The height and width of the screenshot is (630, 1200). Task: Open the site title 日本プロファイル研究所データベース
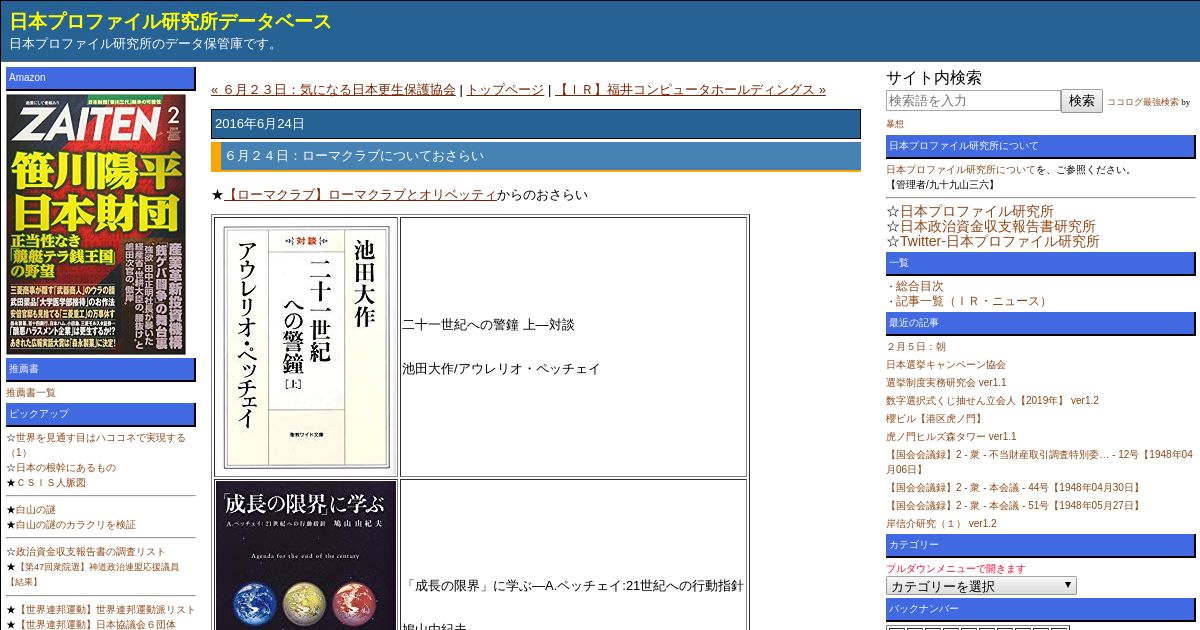click(170, 21)
